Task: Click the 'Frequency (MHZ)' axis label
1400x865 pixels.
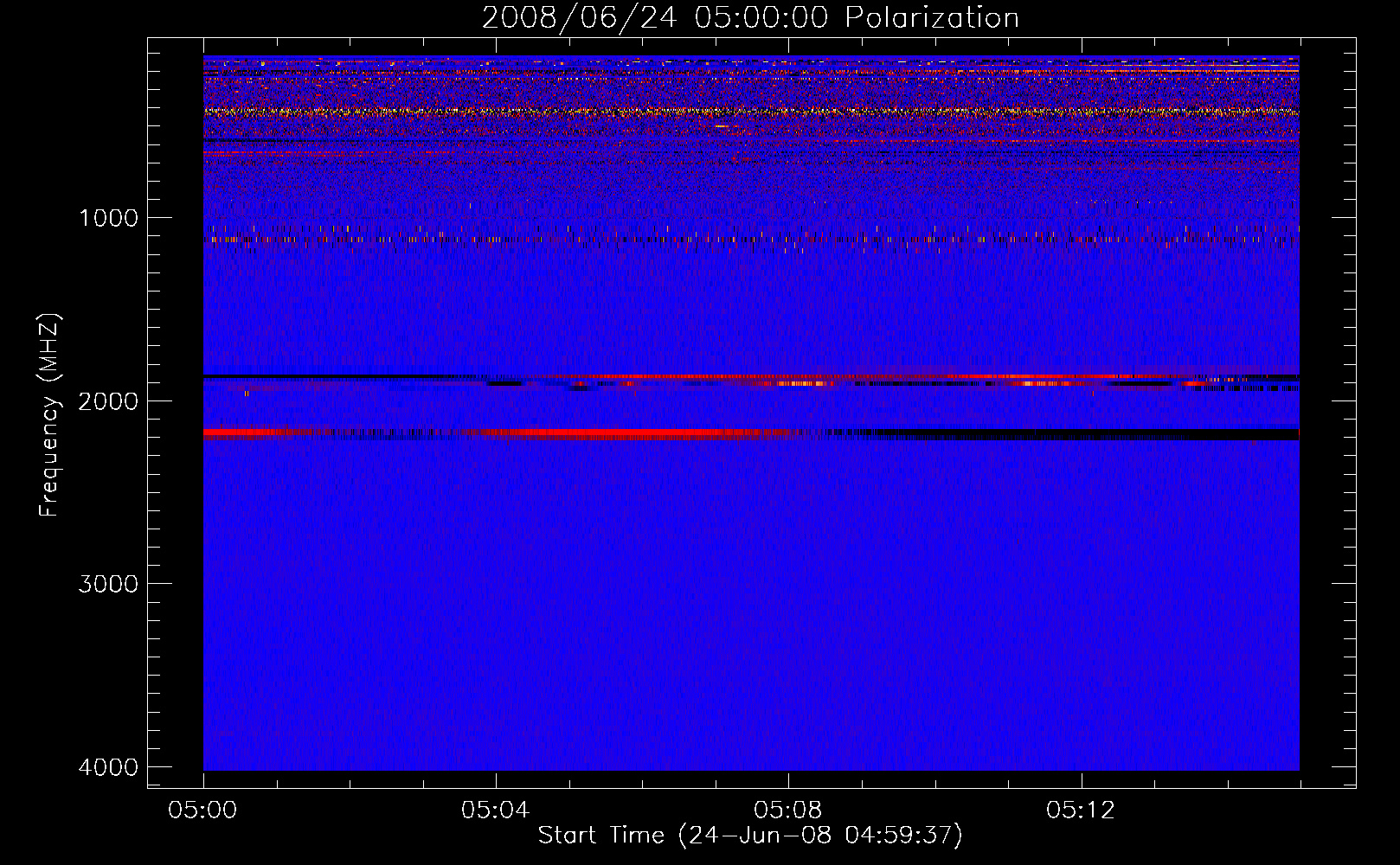Action: click(x=48, y=415)
